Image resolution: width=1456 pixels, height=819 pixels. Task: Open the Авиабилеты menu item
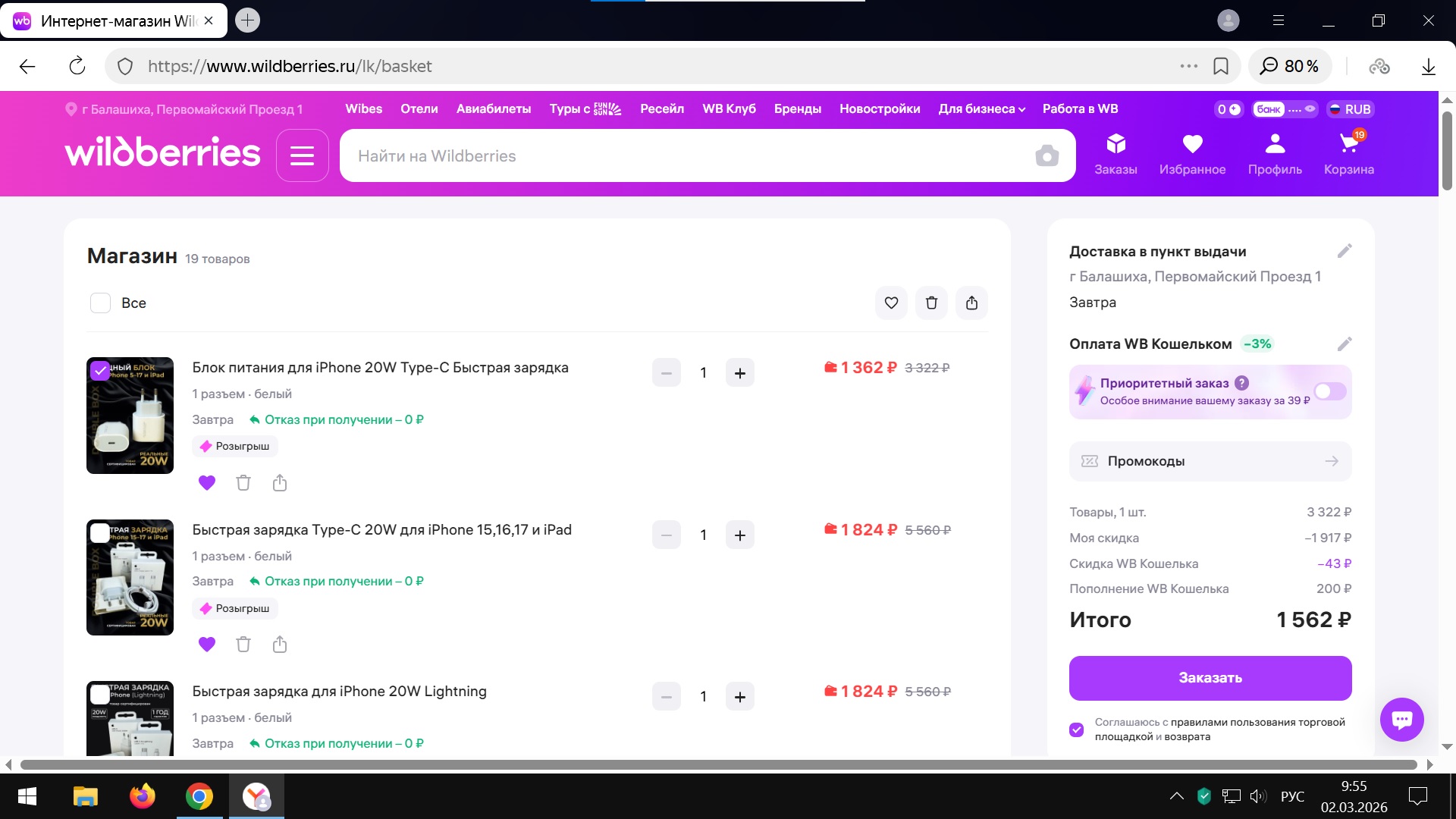(x=494, y=109)
